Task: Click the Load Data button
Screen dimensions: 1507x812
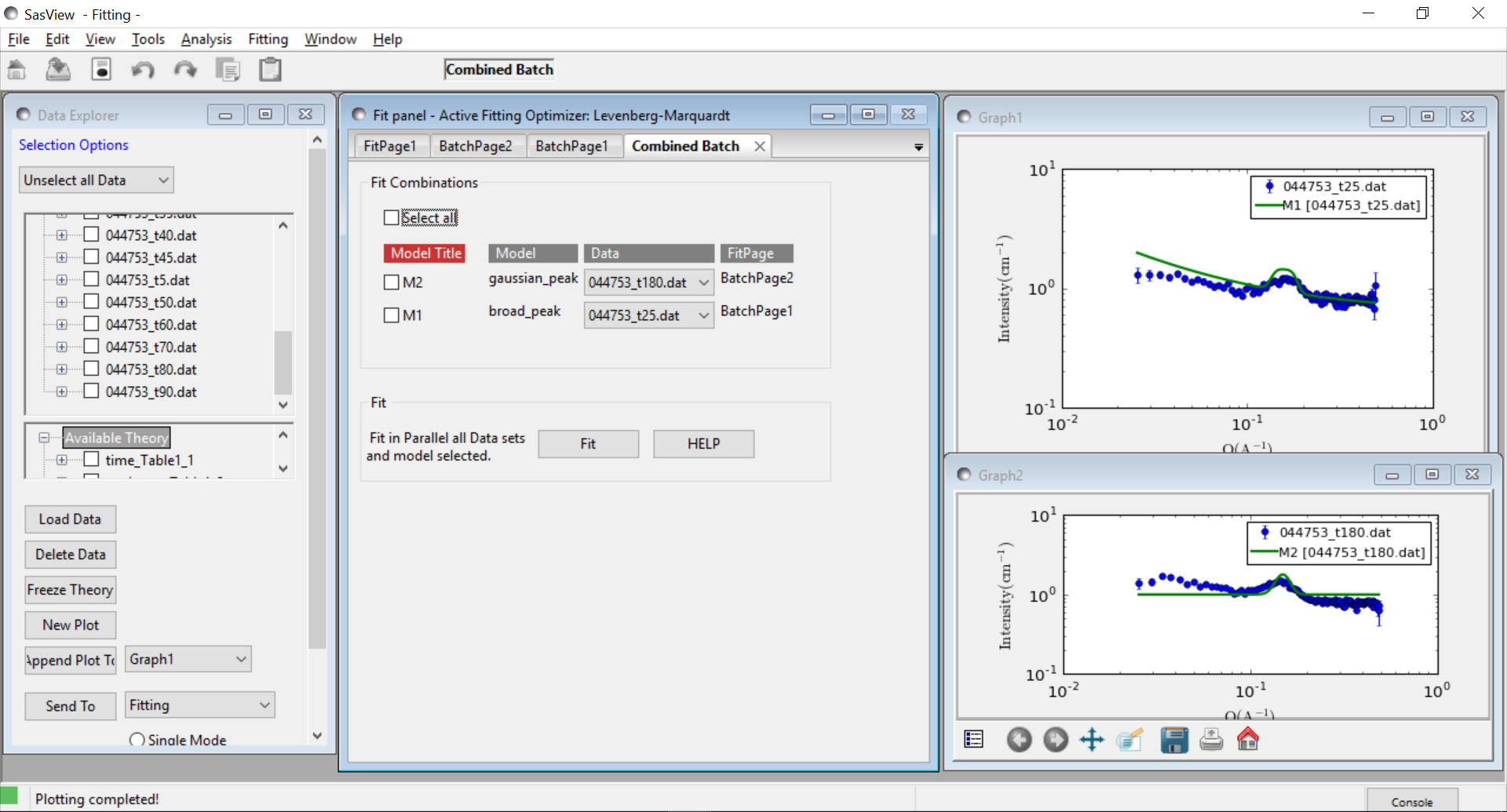Action: click(70, 519)
